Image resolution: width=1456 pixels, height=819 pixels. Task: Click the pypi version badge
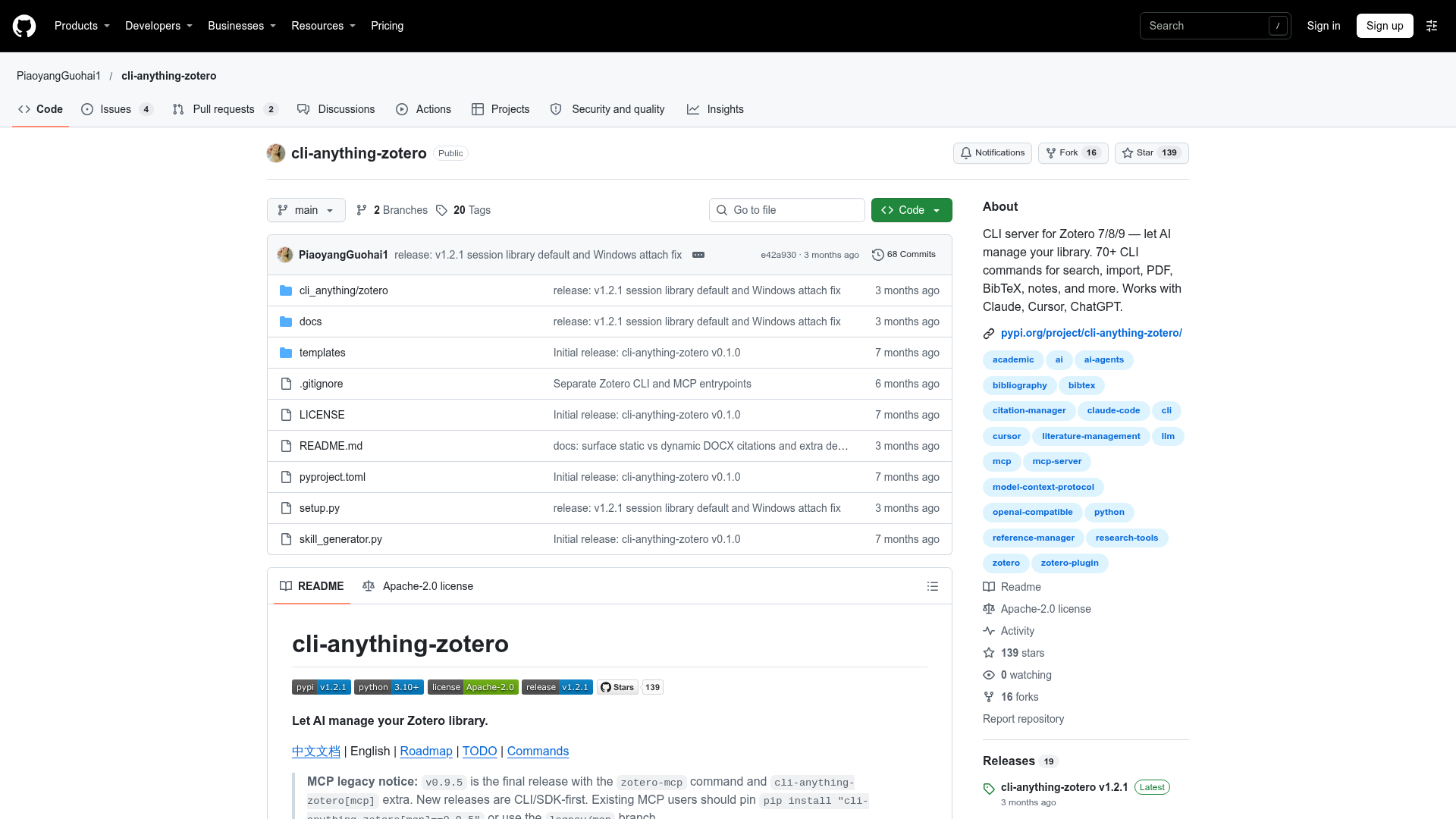[x=322, y=687]
